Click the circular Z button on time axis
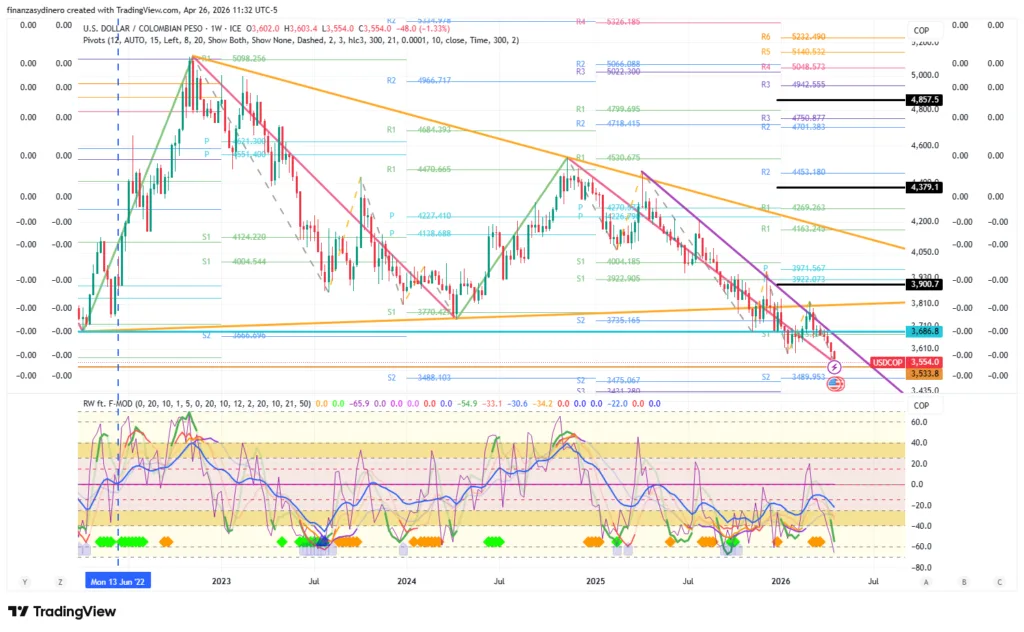 point(61,581)
